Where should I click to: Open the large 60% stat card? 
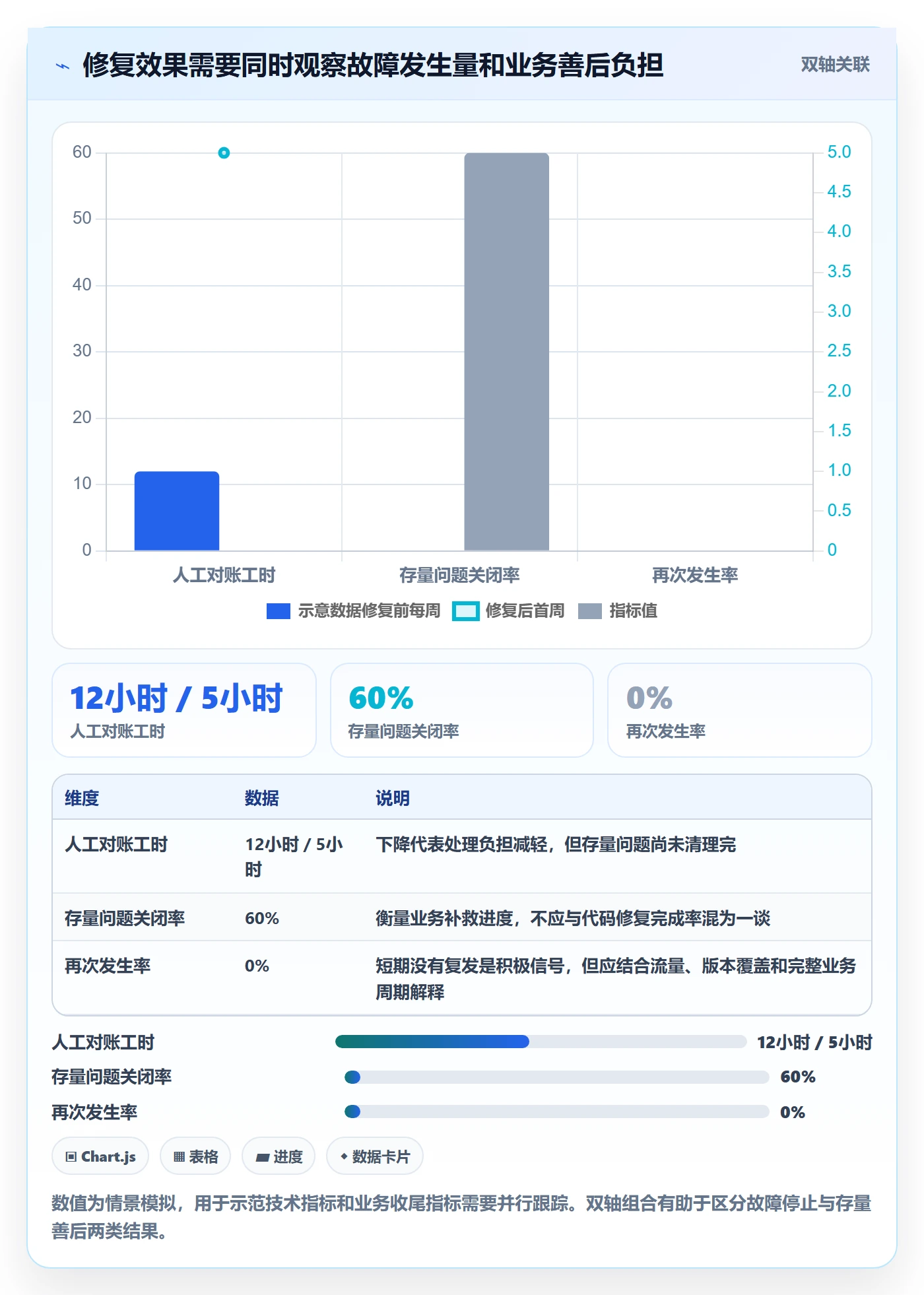point(462,710)
